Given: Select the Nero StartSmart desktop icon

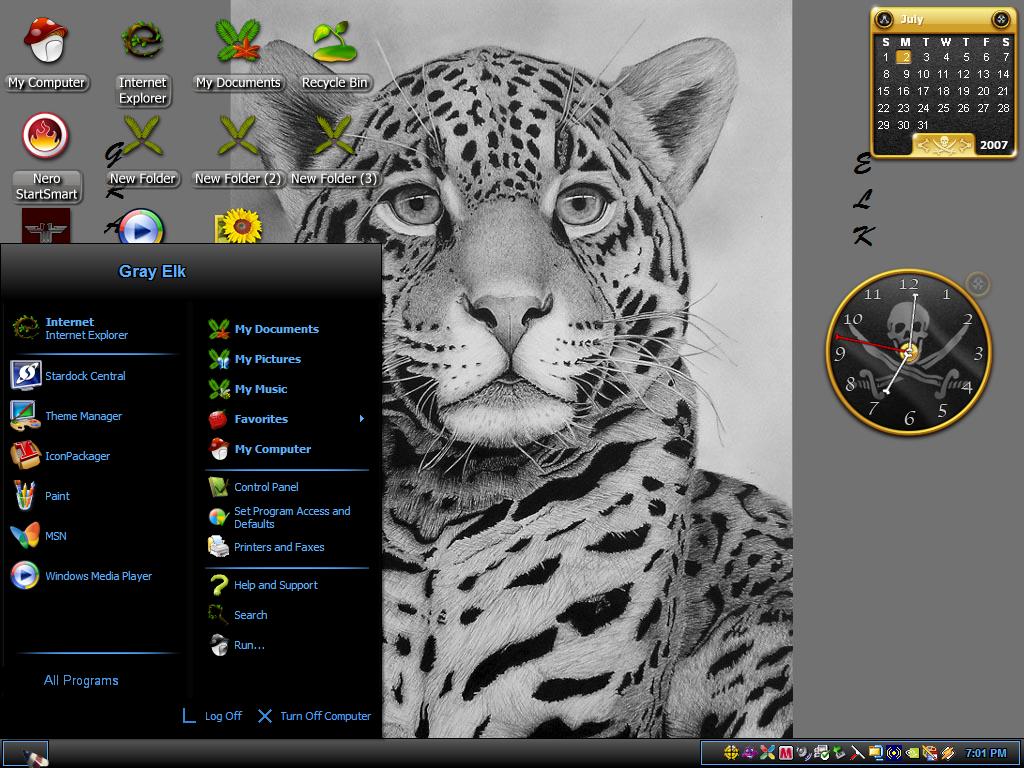Looking at the screenshot, I should (x=46, y=158).
